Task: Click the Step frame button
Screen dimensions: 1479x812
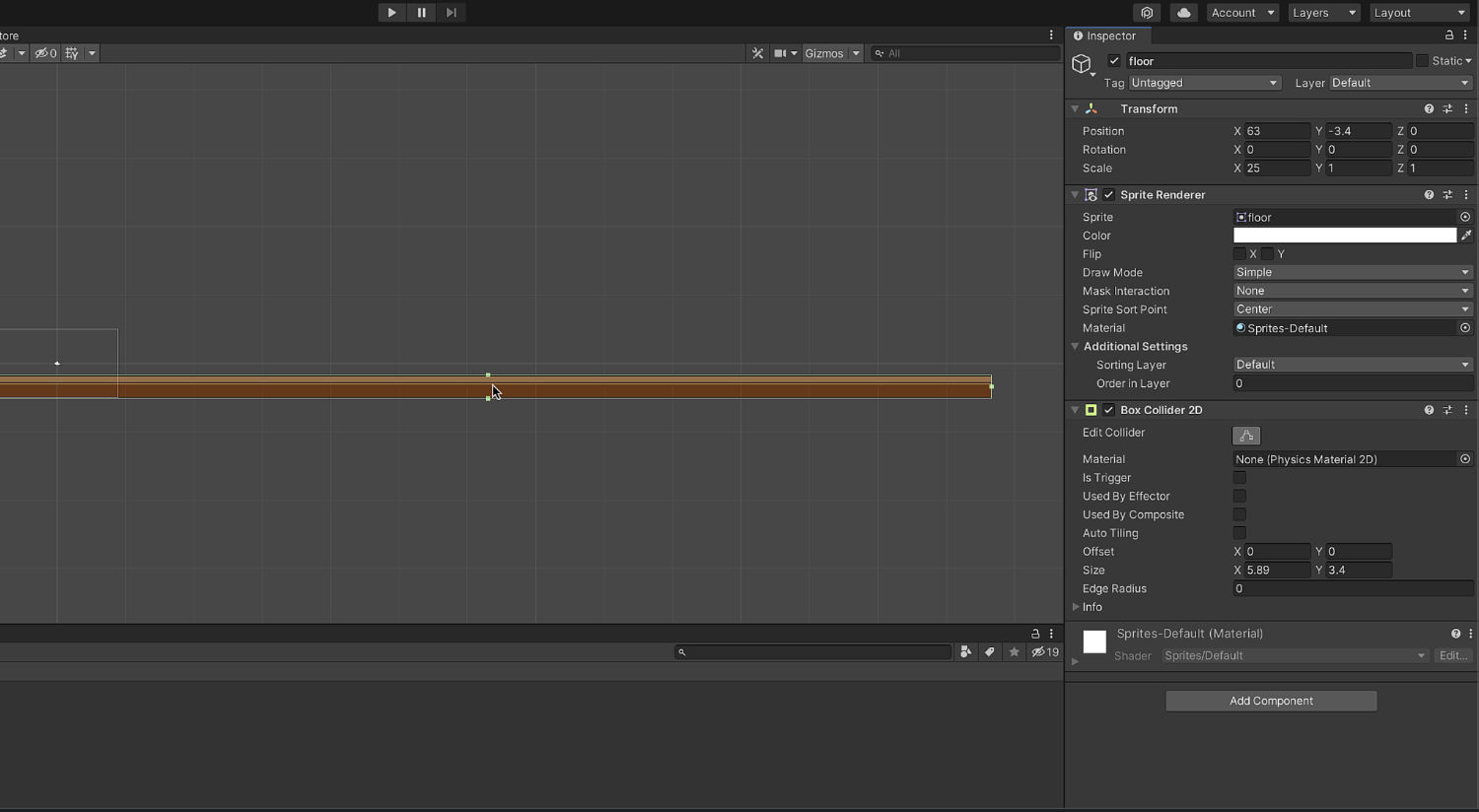Action: pyautogui.click(x=451, y=13)
